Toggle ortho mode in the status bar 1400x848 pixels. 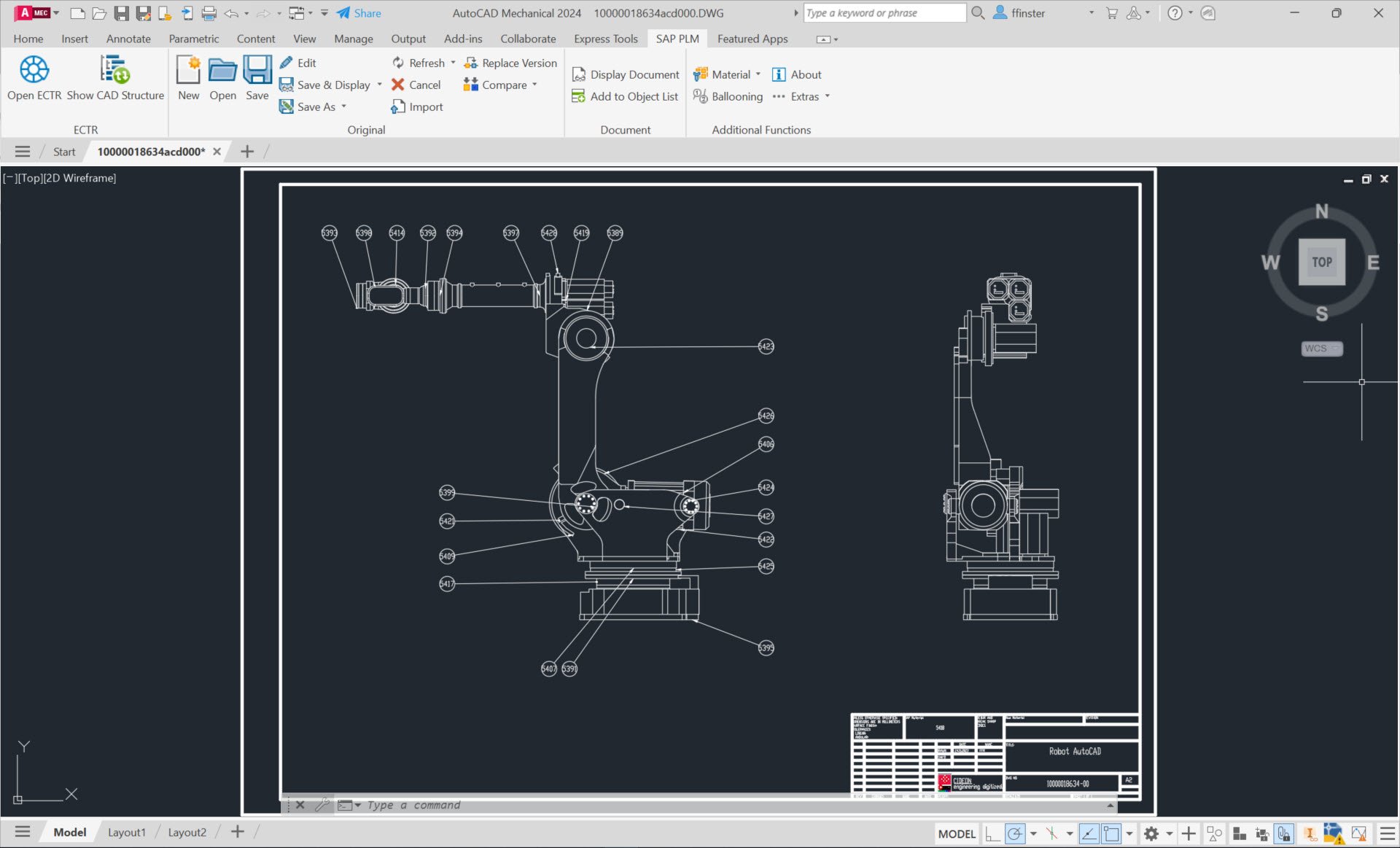pyautogui.click(x=992, y=833)
